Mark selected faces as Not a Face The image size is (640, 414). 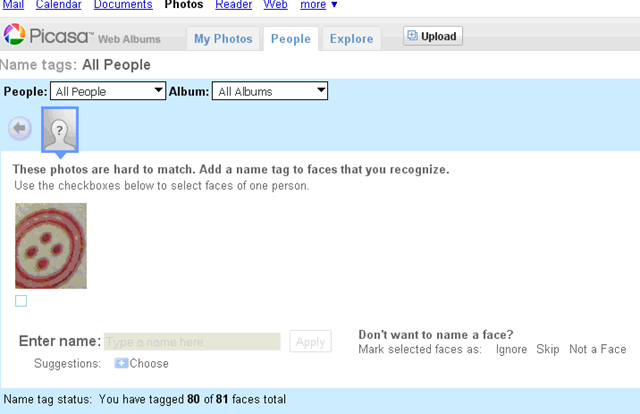598,349
